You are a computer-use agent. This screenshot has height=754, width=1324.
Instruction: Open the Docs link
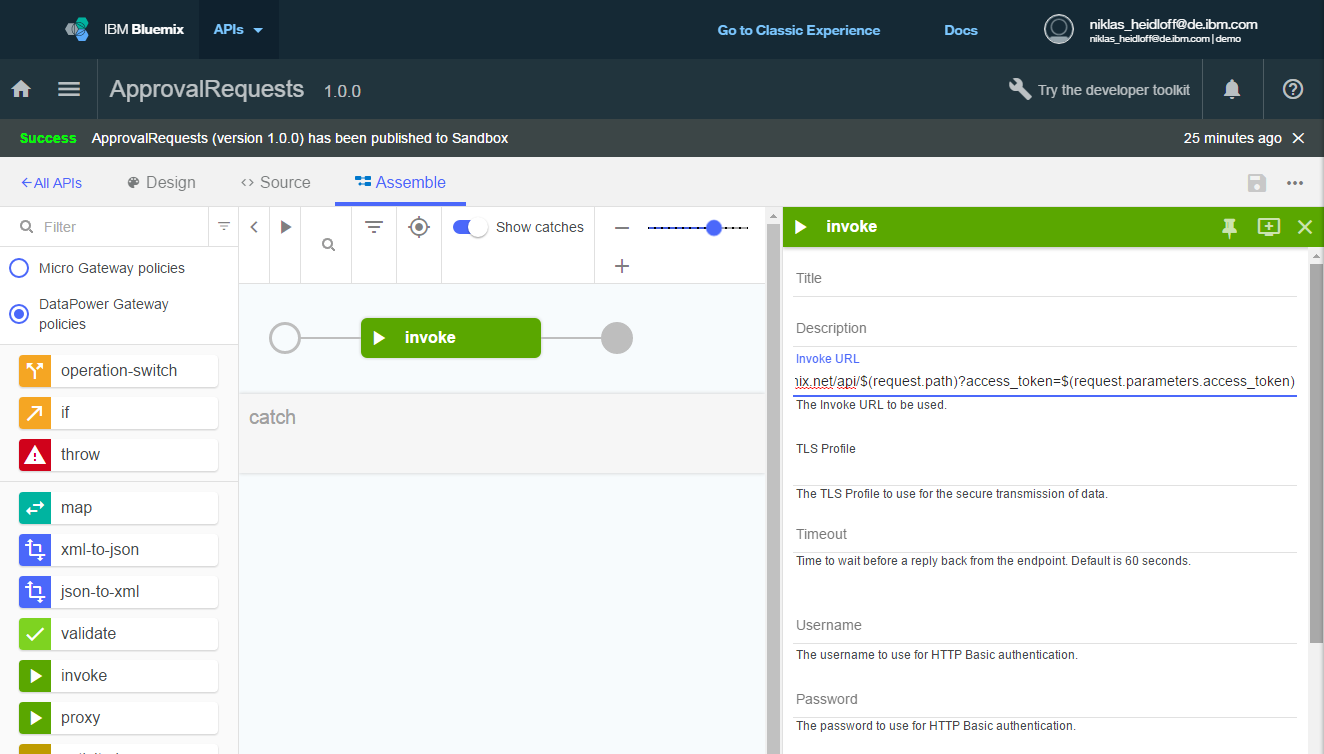tap(961, 30)
